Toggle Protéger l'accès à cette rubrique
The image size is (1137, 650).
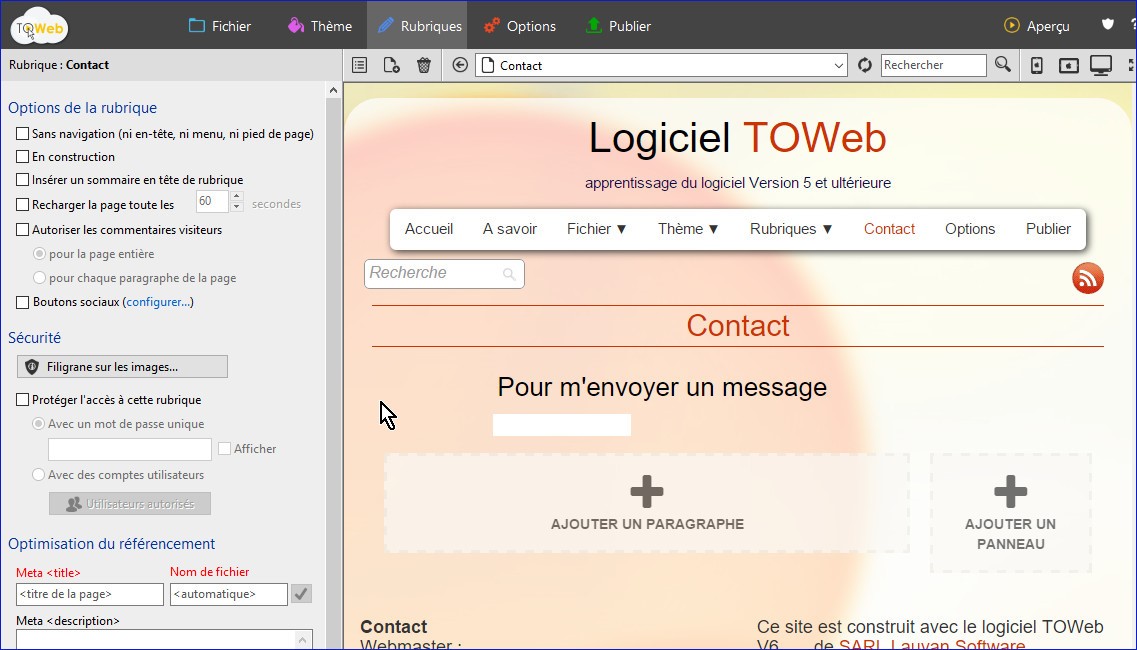click(23, 400)
